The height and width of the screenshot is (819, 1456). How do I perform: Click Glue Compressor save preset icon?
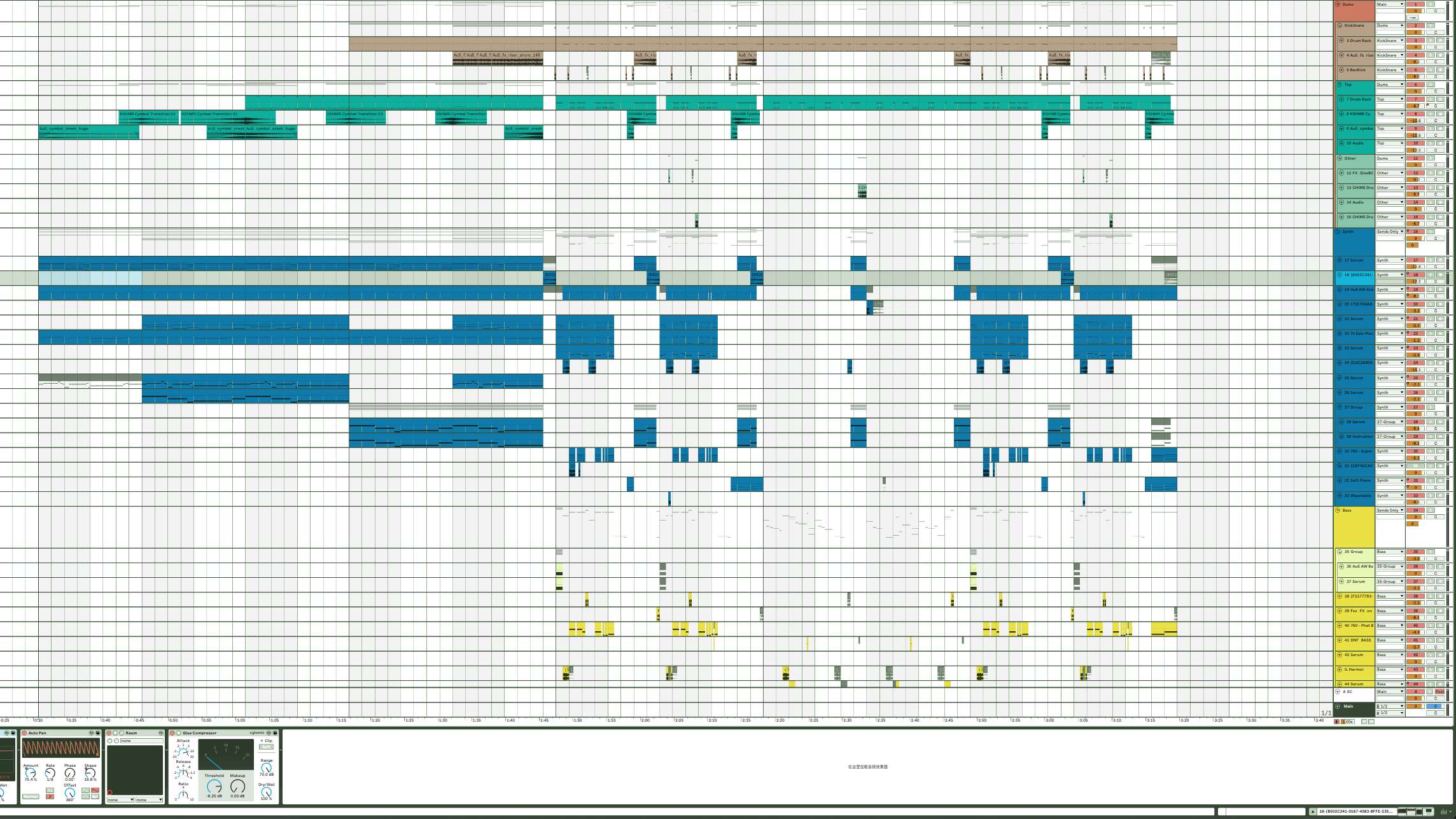[x=275, y=733]
